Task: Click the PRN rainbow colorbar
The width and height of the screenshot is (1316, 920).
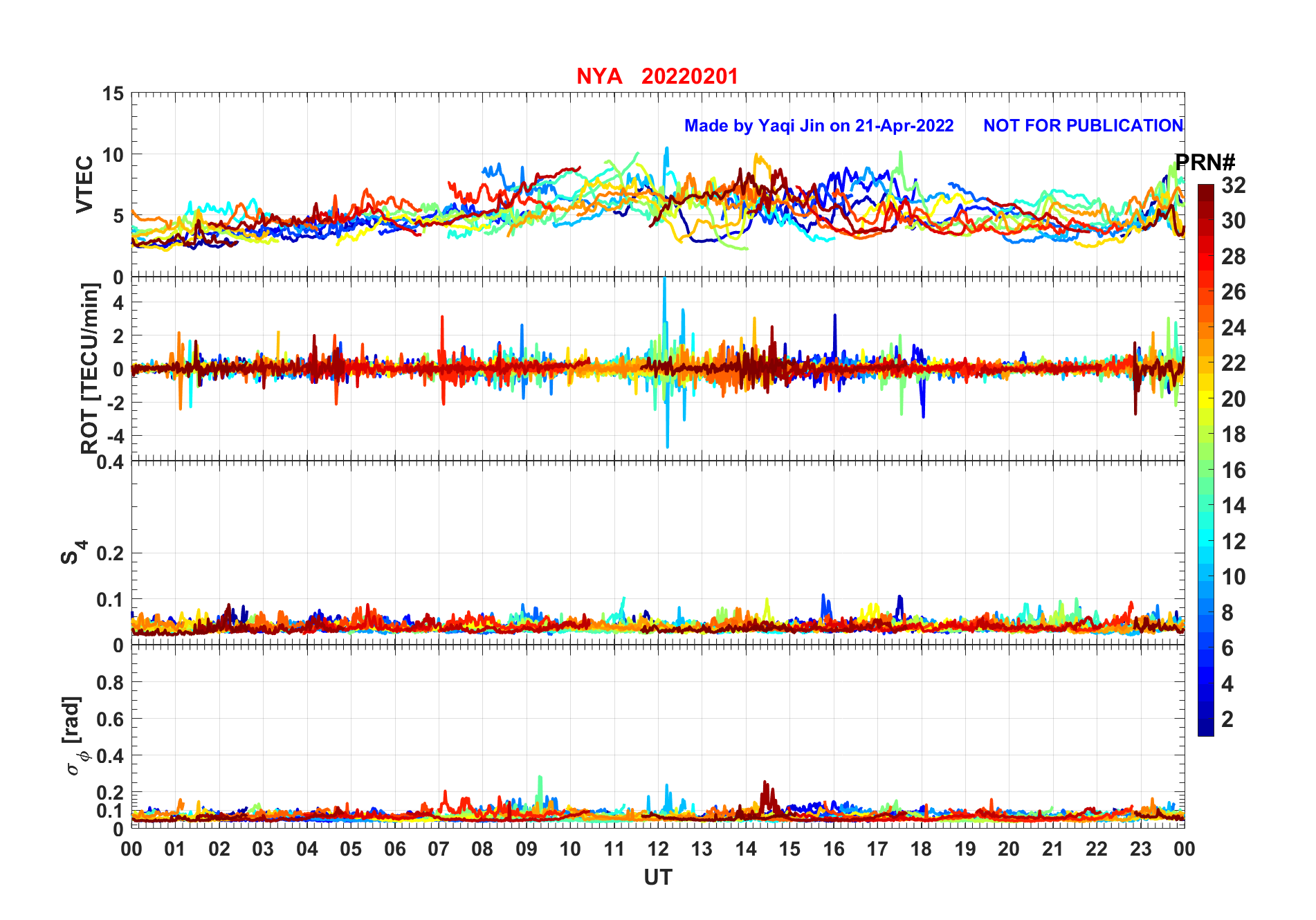Action: [1205, 460]
